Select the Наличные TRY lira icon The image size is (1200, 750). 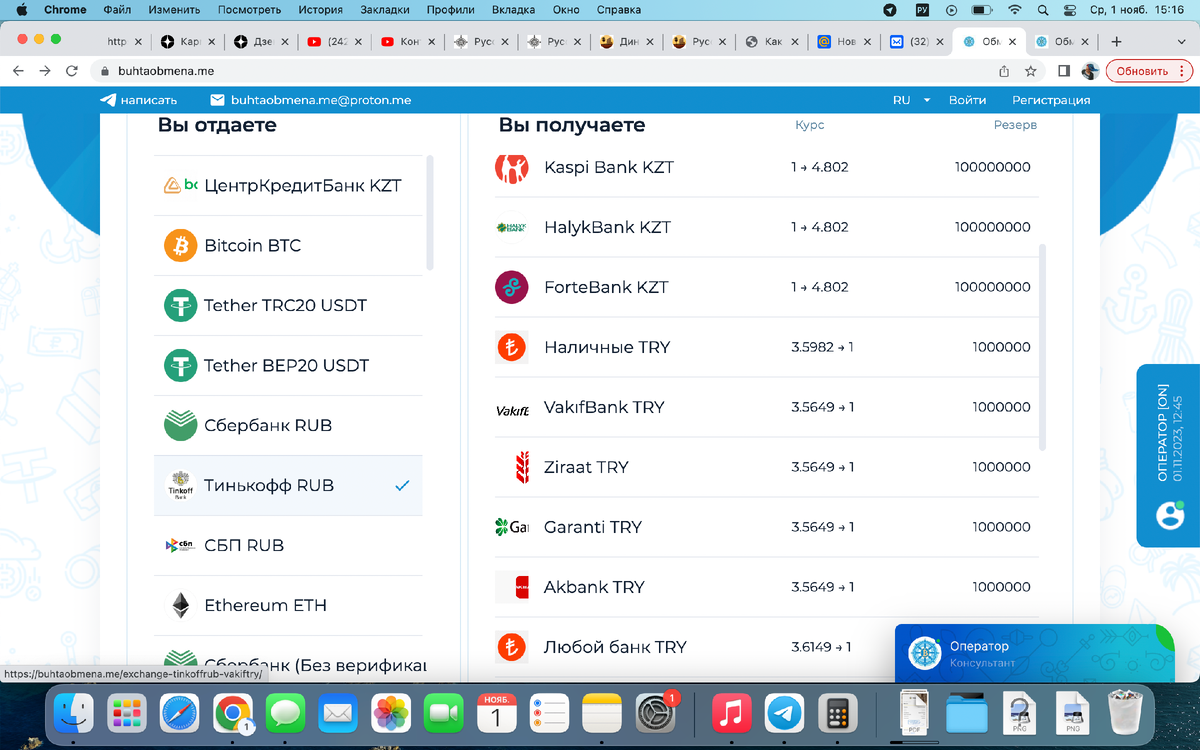pos(512,347)
